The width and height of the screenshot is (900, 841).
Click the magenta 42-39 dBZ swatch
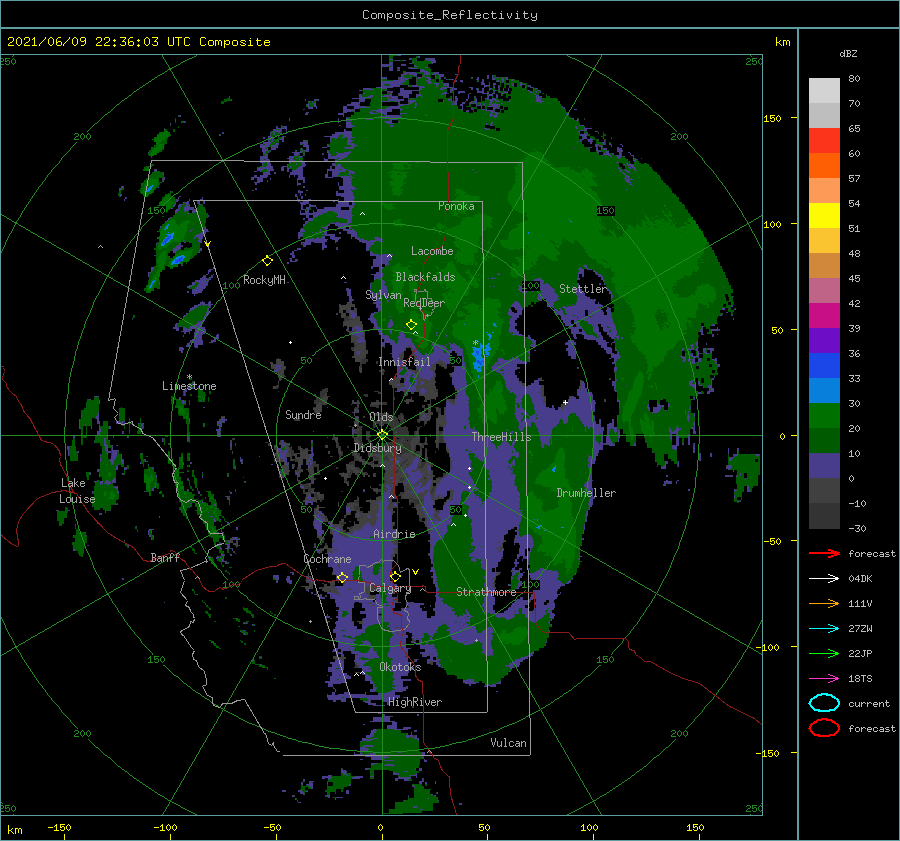824,316
